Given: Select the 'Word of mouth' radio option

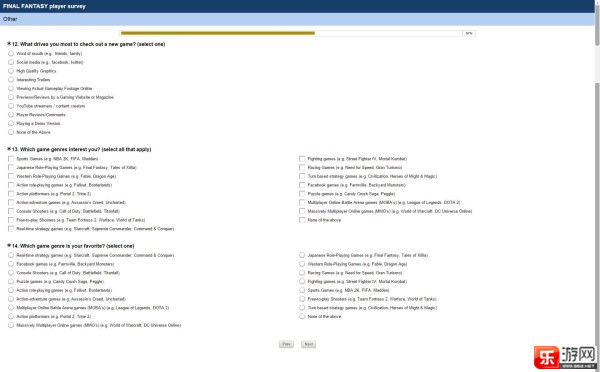Looking at the screenshot, I should (11, 53).
